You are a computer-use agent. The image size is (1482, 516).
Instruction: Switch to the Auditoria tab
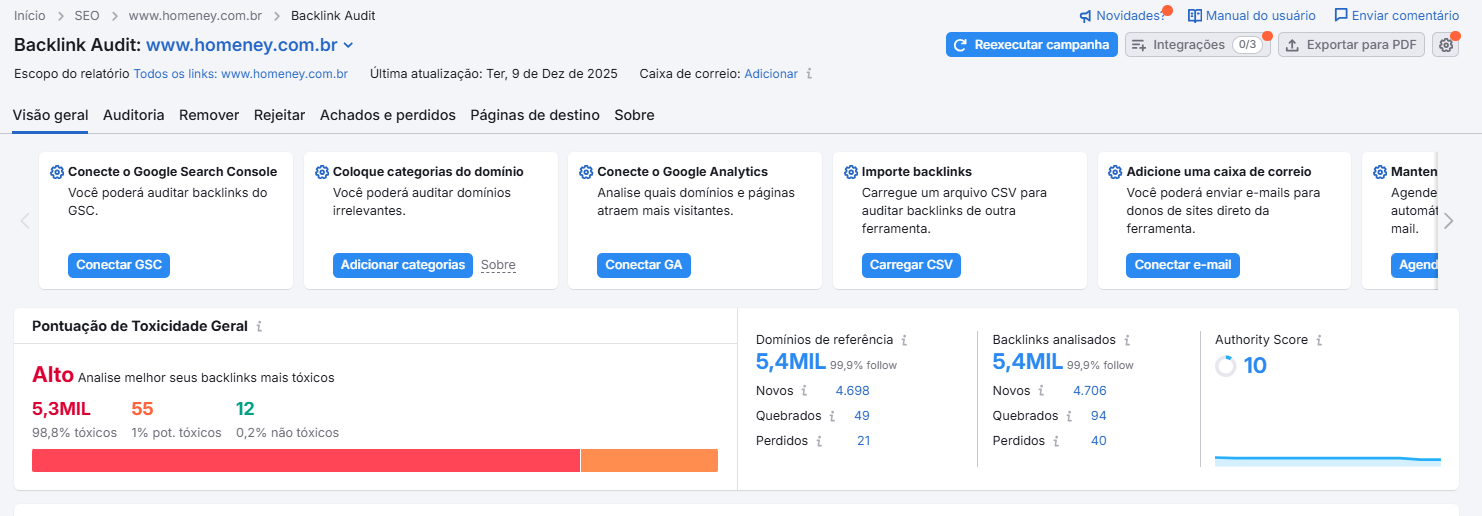click(134, 115)
